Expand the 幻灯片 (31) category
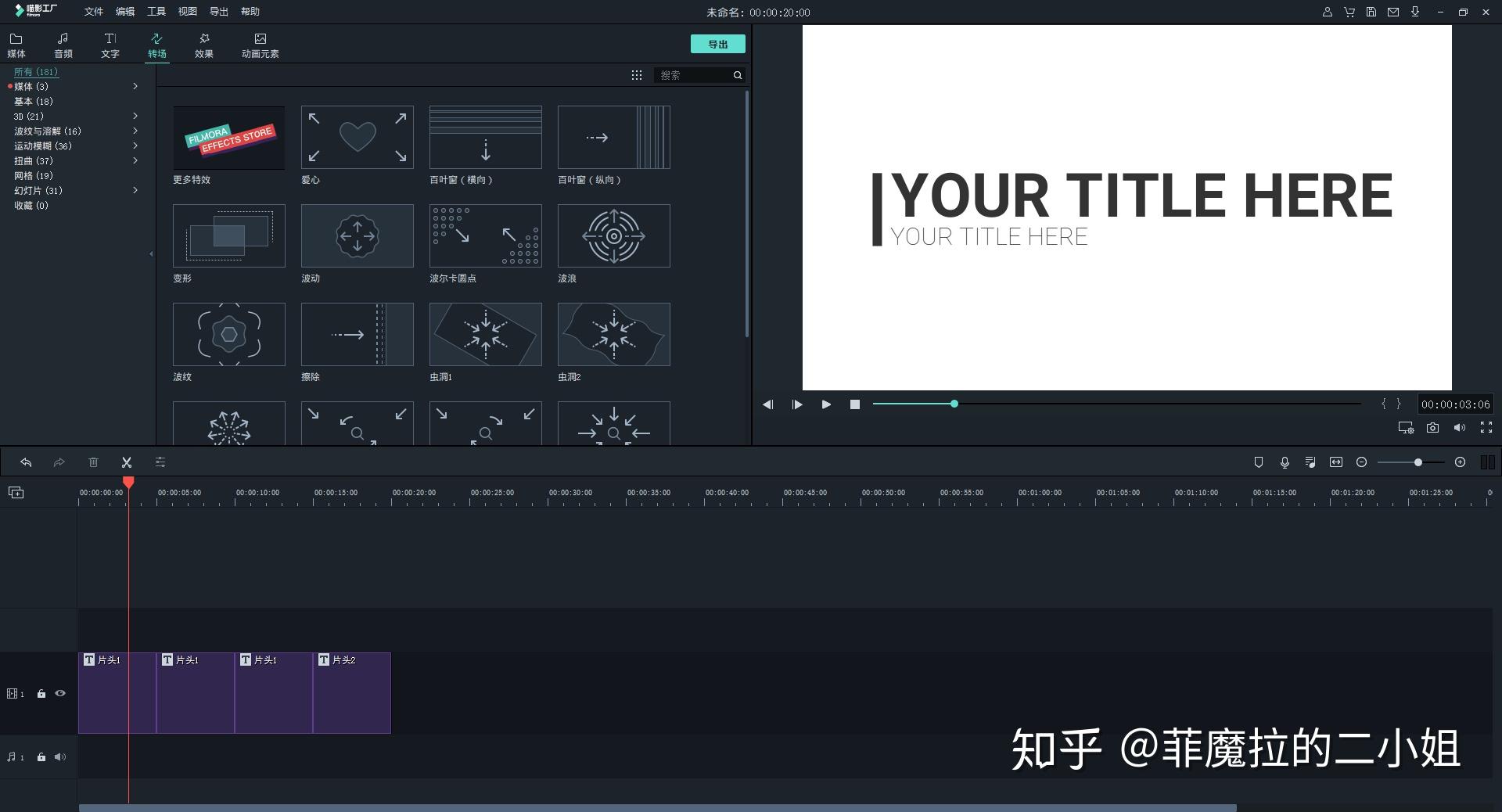This screenshot has width=1502, height=812. click(x=135, y=190)
